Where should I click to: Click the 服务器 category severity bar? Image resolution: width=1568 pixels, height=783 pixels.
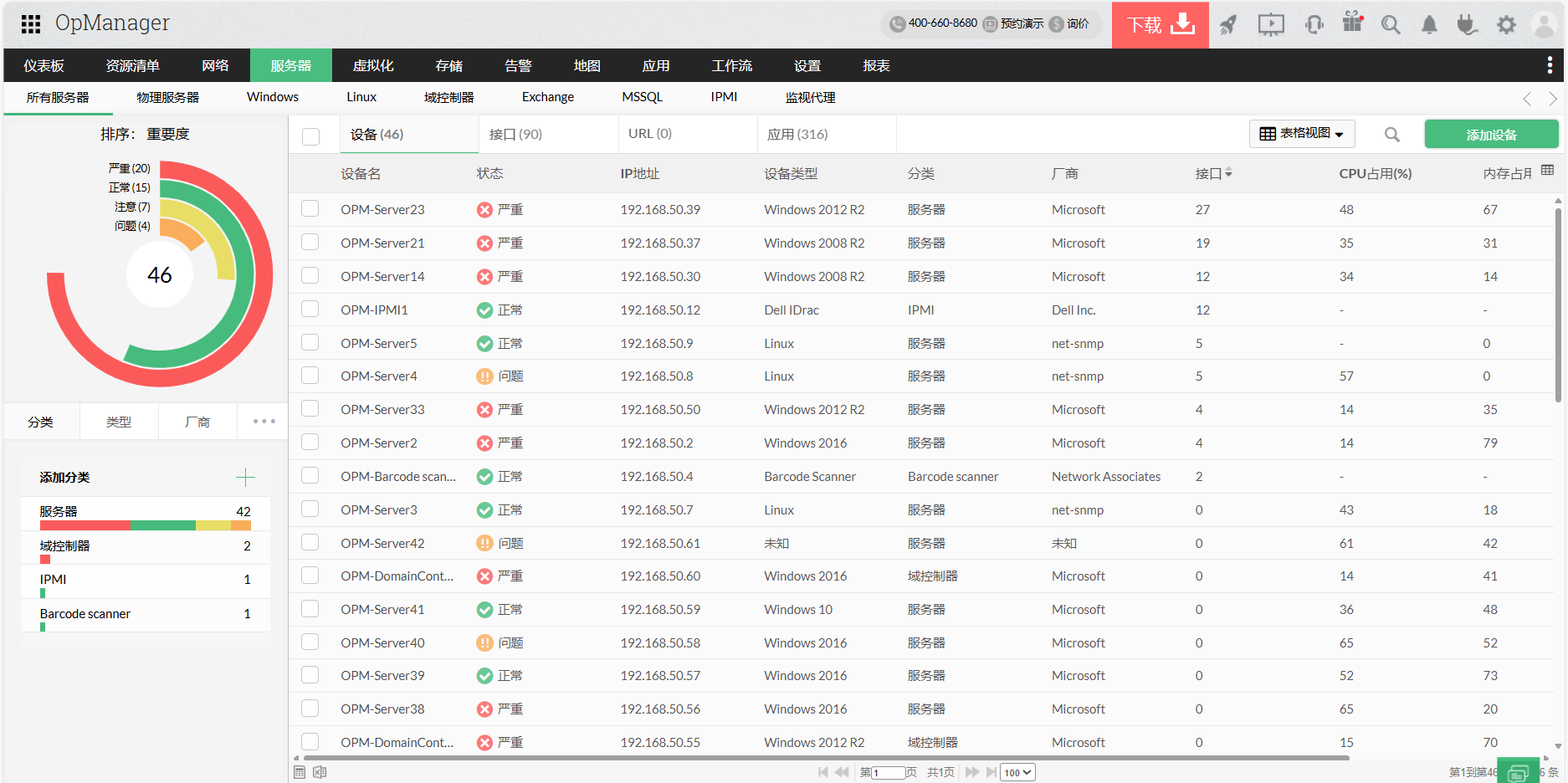(x=146, y=525)
